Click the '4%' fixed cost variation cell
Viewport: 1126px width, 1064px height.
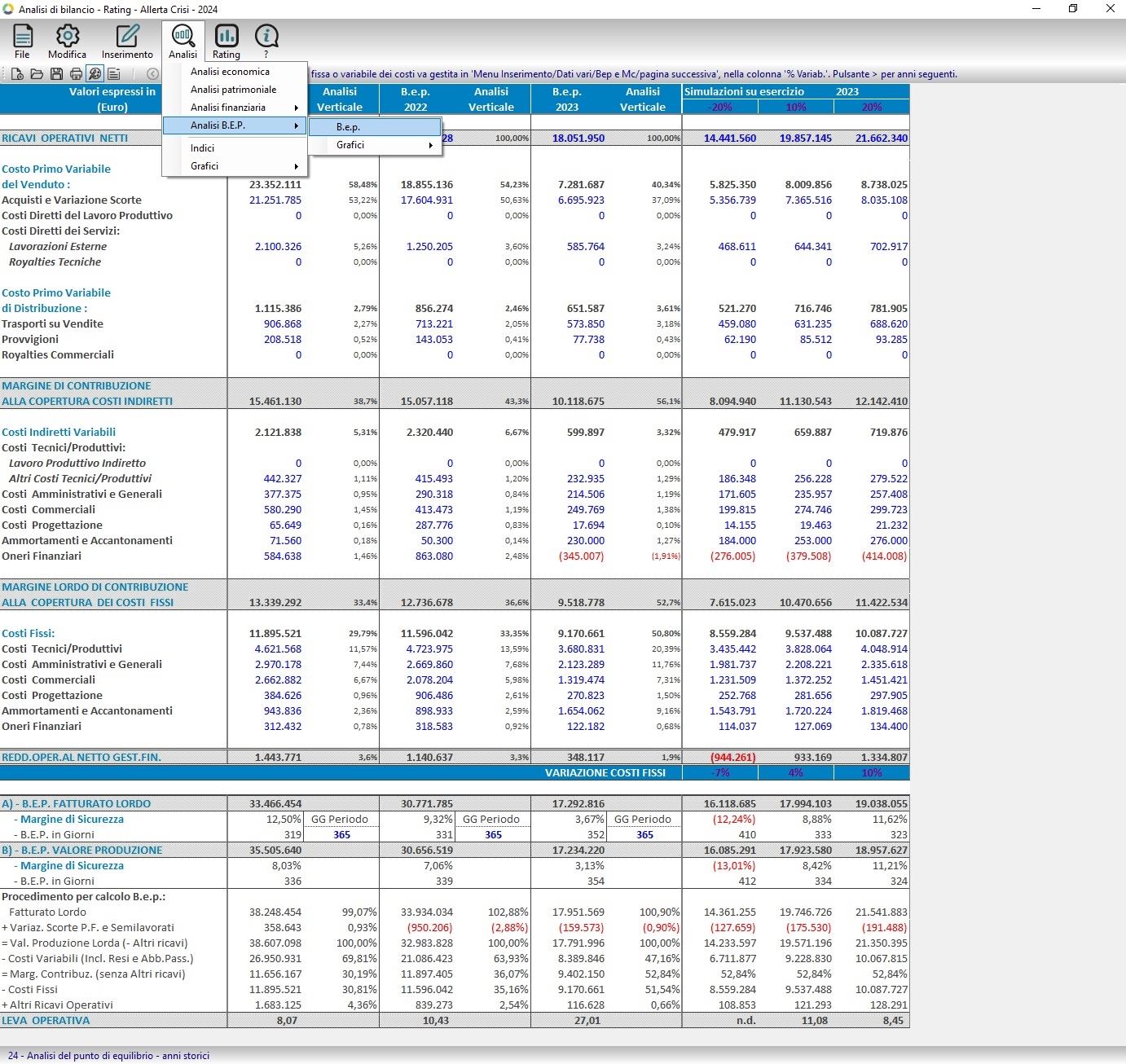[796, 773]
